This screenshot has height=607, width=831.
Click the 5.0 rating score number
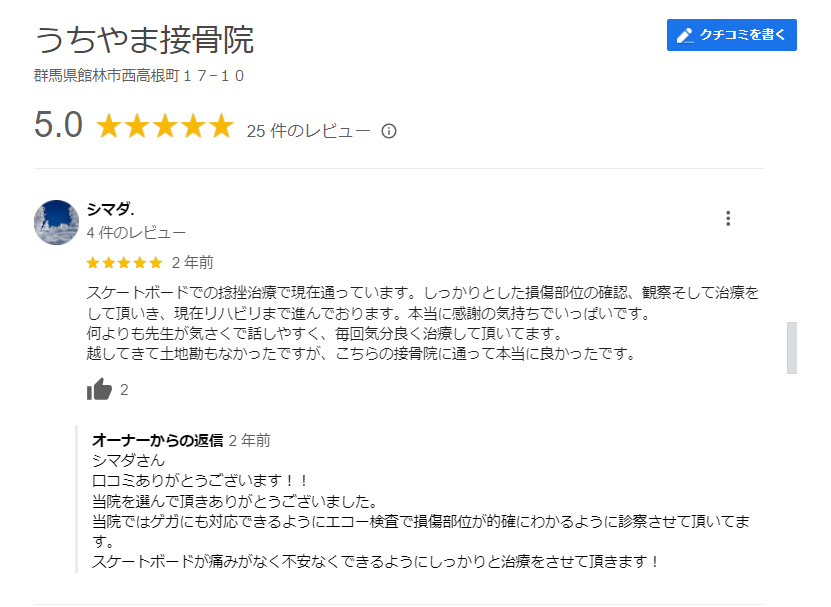[x=58, y=126]
